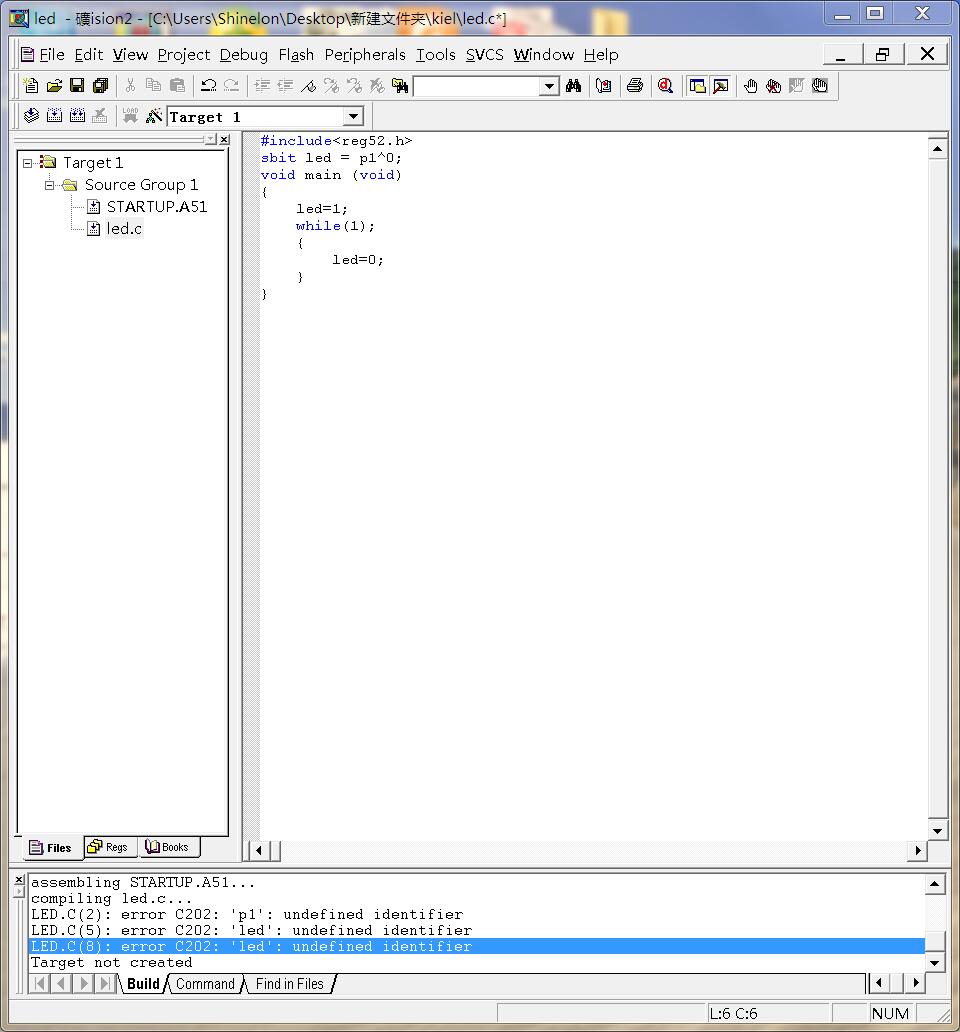Paste clipboard with the Paste icon
The image size is (960, 1032).
click(177, 86)
